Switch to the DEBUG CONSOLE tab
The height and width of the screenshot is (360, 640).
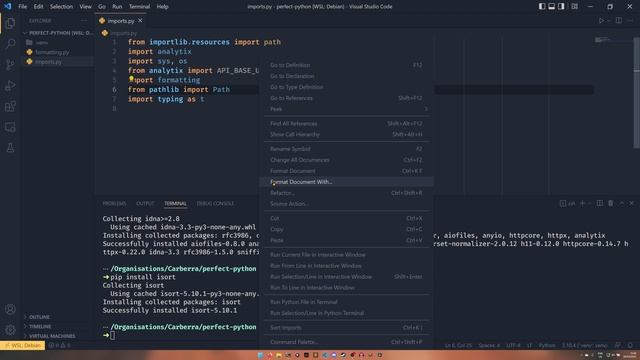(x=215, y=203)
